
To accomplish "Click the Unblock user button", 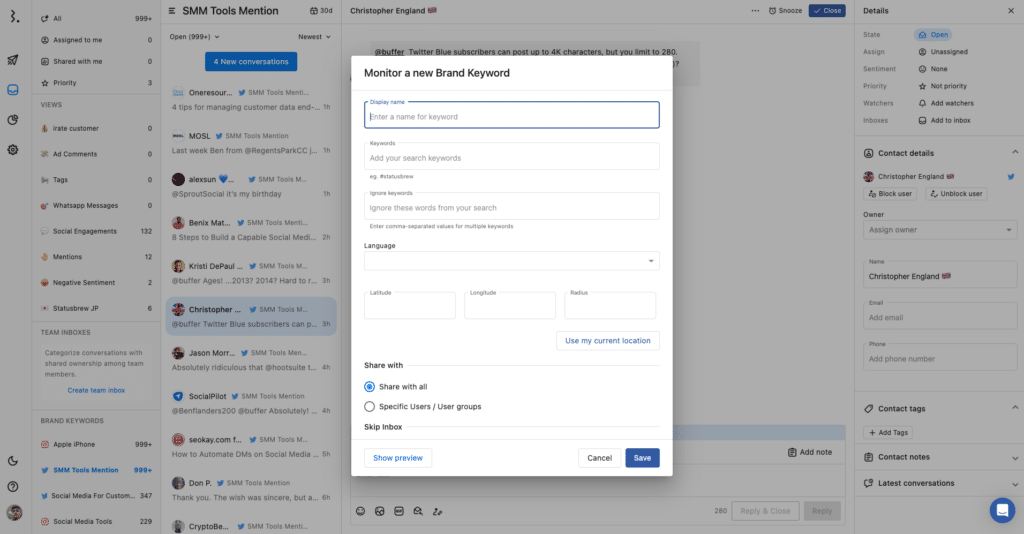I will click(x=956, y=194).
